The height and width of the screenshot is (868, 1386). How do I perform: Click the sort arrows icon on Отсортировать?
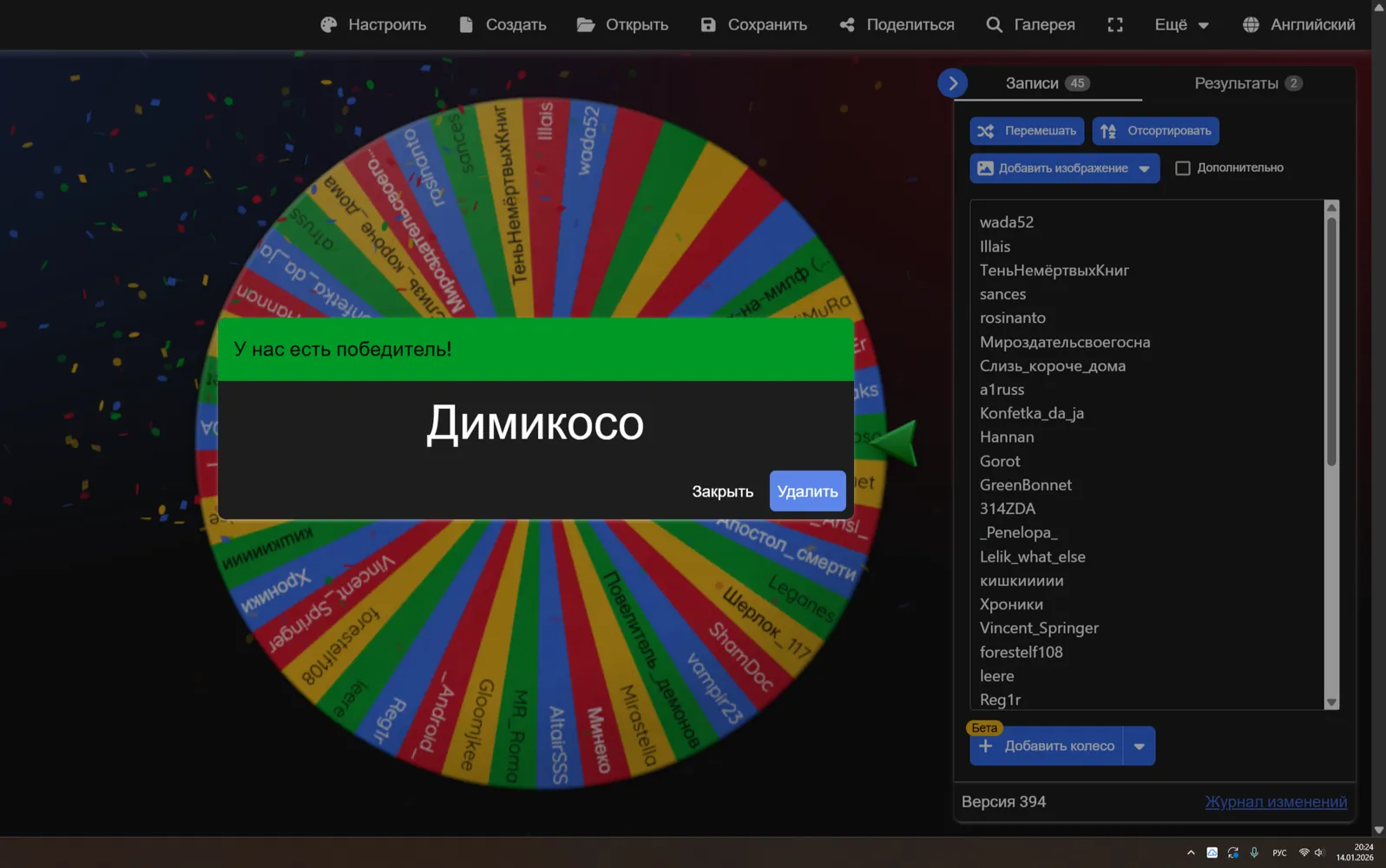coord(1108,131)
